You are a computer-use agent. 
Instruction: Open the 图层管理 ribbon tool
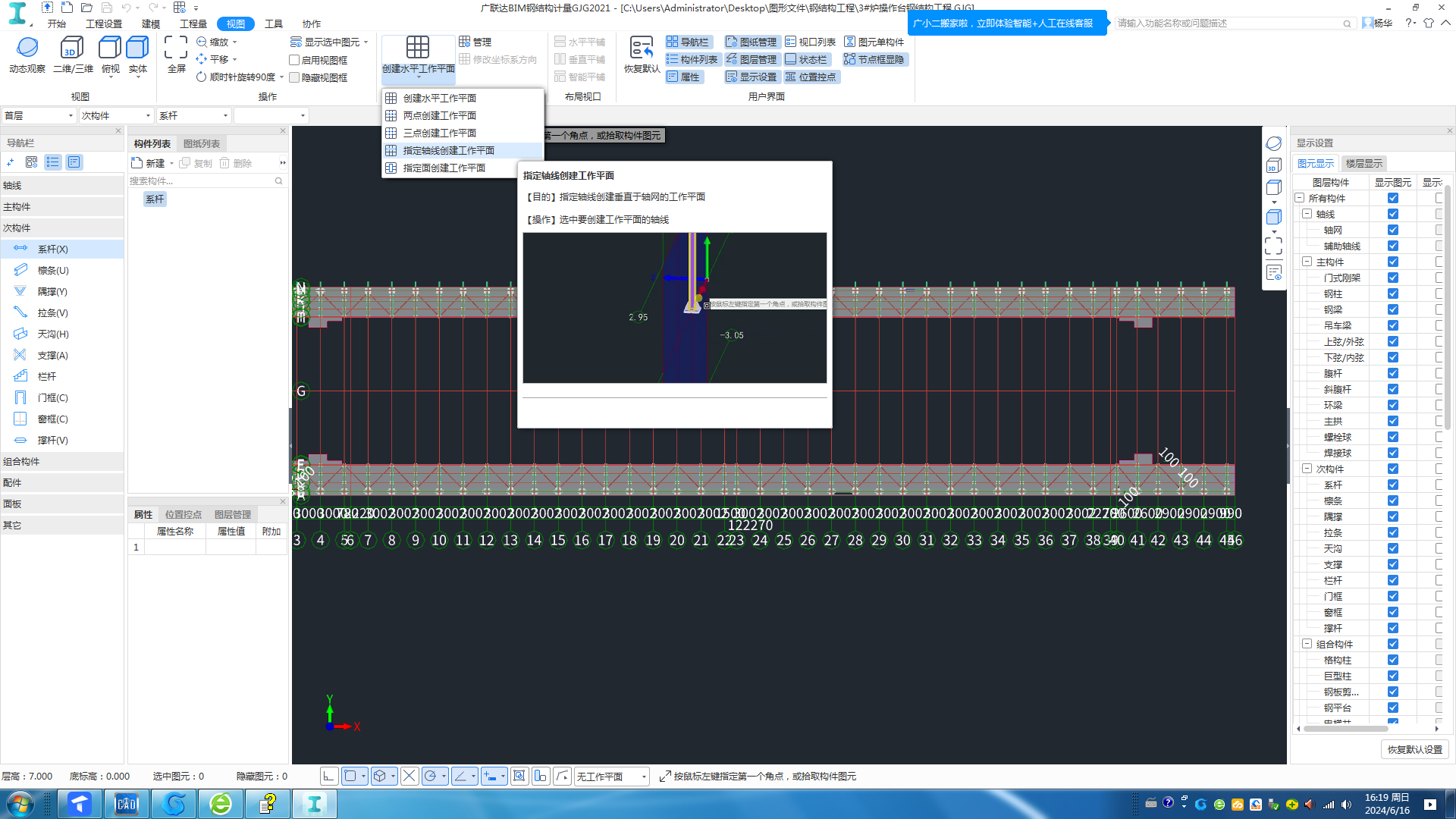pyautogui.click(x=751, y=59)
